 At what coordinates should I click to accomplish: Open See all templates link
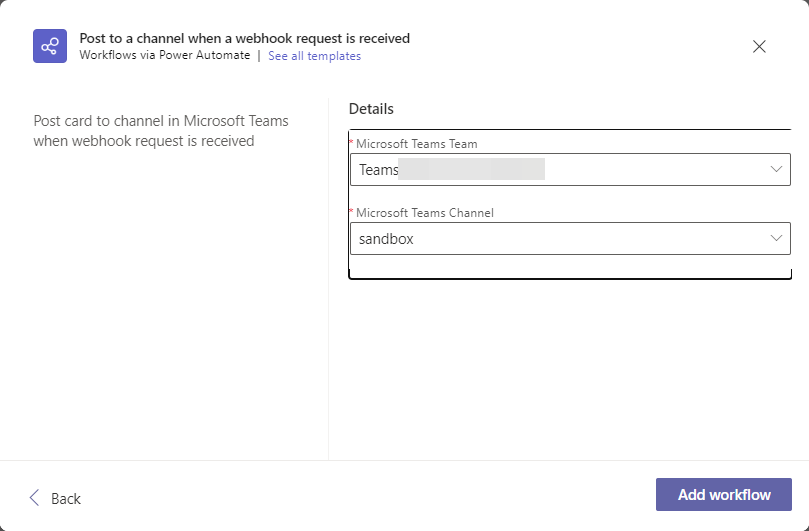314,56
